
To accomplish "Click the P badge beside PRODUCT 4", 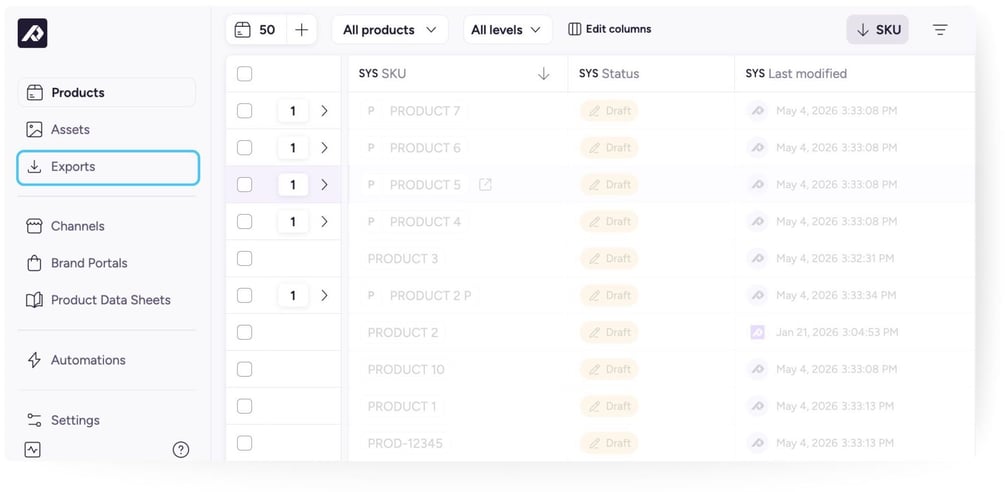I will (370, 222).
